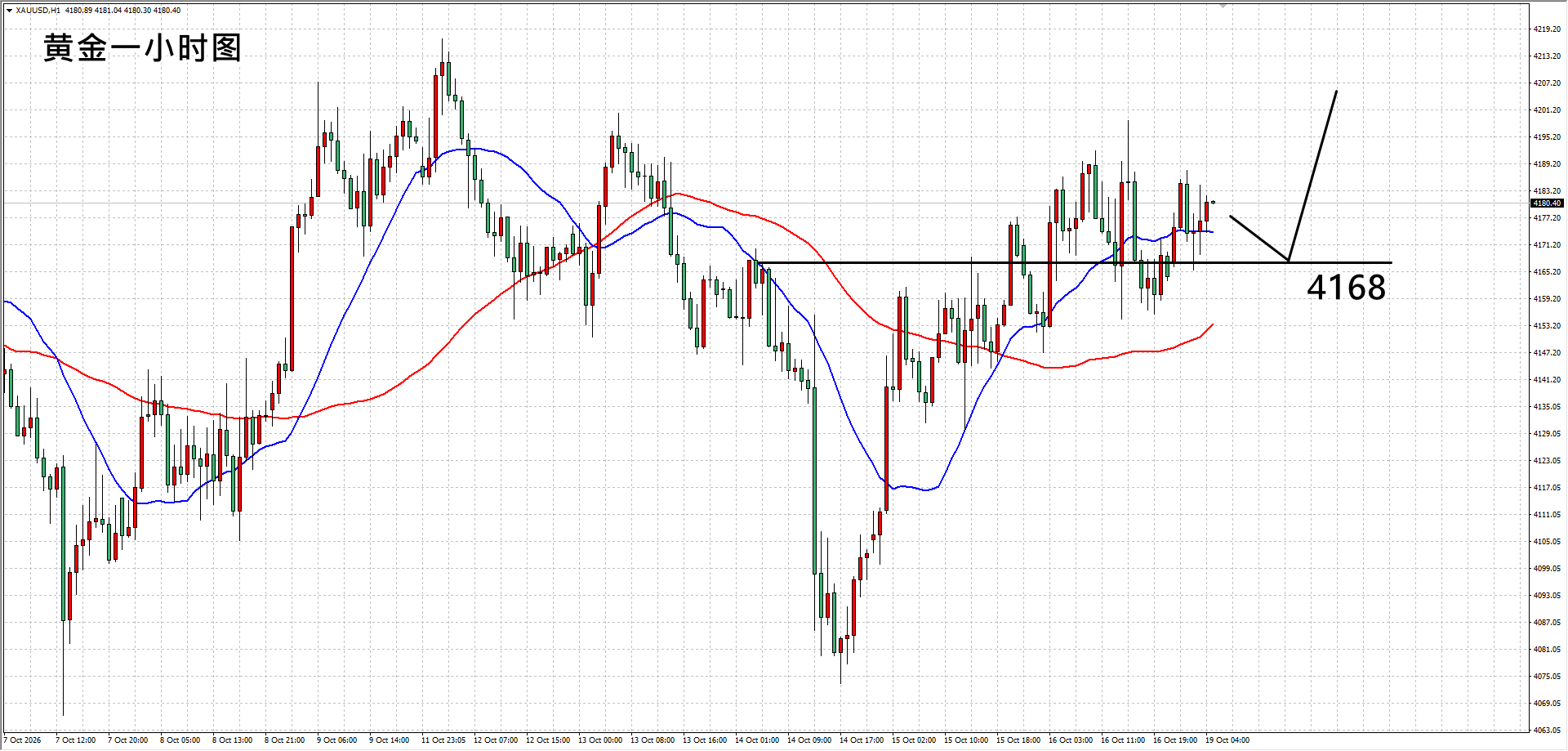
Task: Click the 4165.20 price axis label
Action: point(1547,272)
